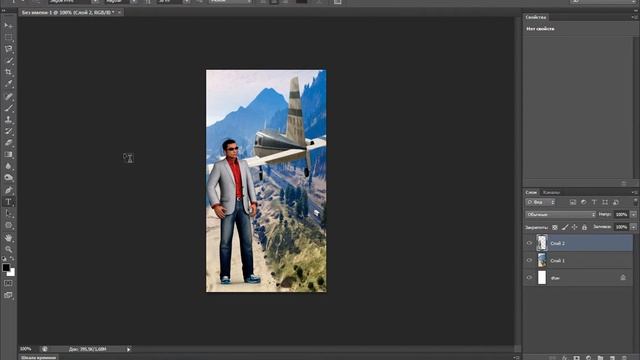Click the layer fill value field
The height and width of the screenshot is (360, 640).
tap(621, 227)
